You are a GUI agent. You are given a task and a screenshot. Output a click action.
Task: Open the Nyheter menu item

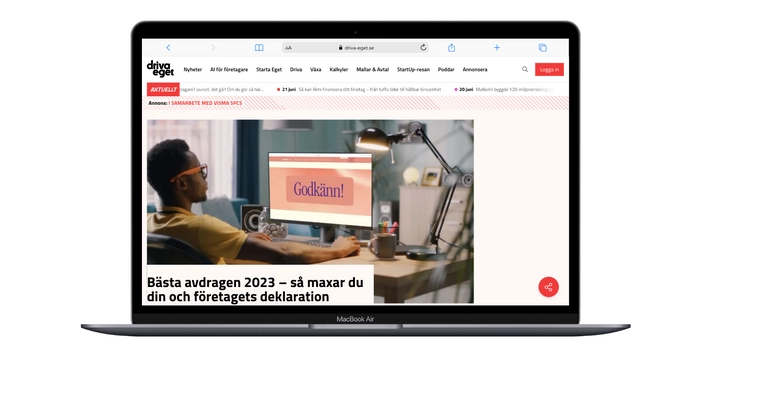(x=193, y=70)
